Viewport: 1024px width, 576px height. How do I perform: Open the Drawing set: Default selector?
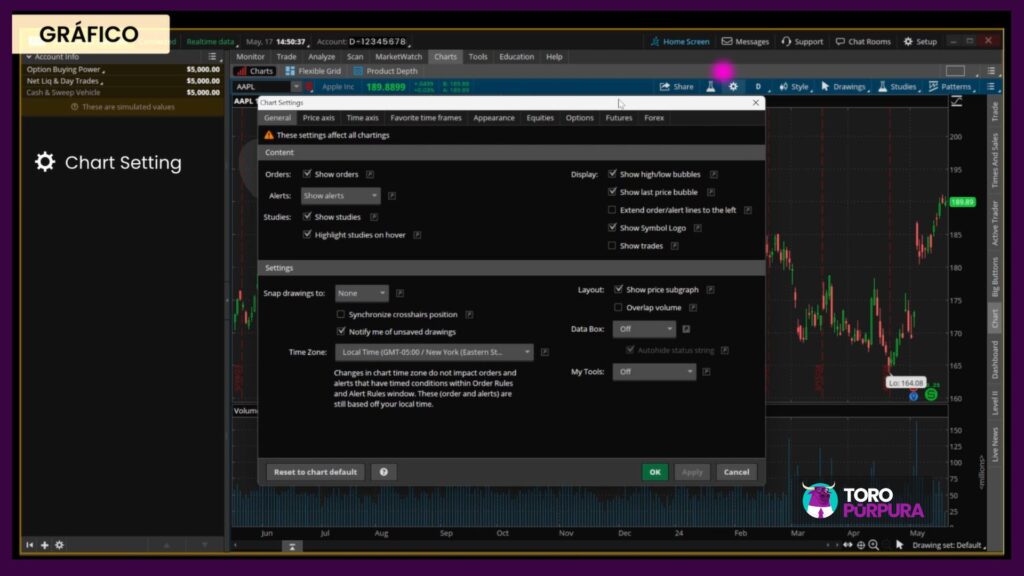948,545
